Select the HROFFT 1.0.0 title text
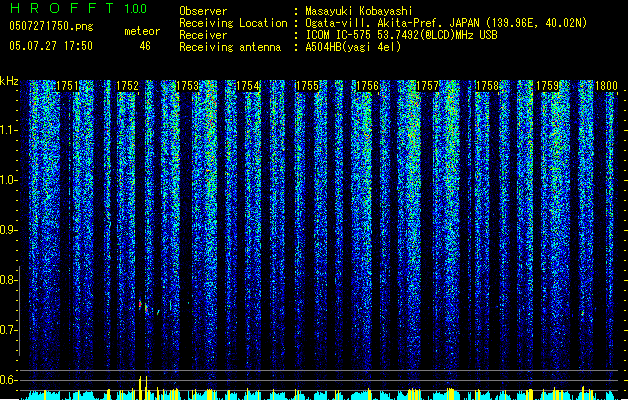Screen dimensions: 629x400 (x=79, y=8)
